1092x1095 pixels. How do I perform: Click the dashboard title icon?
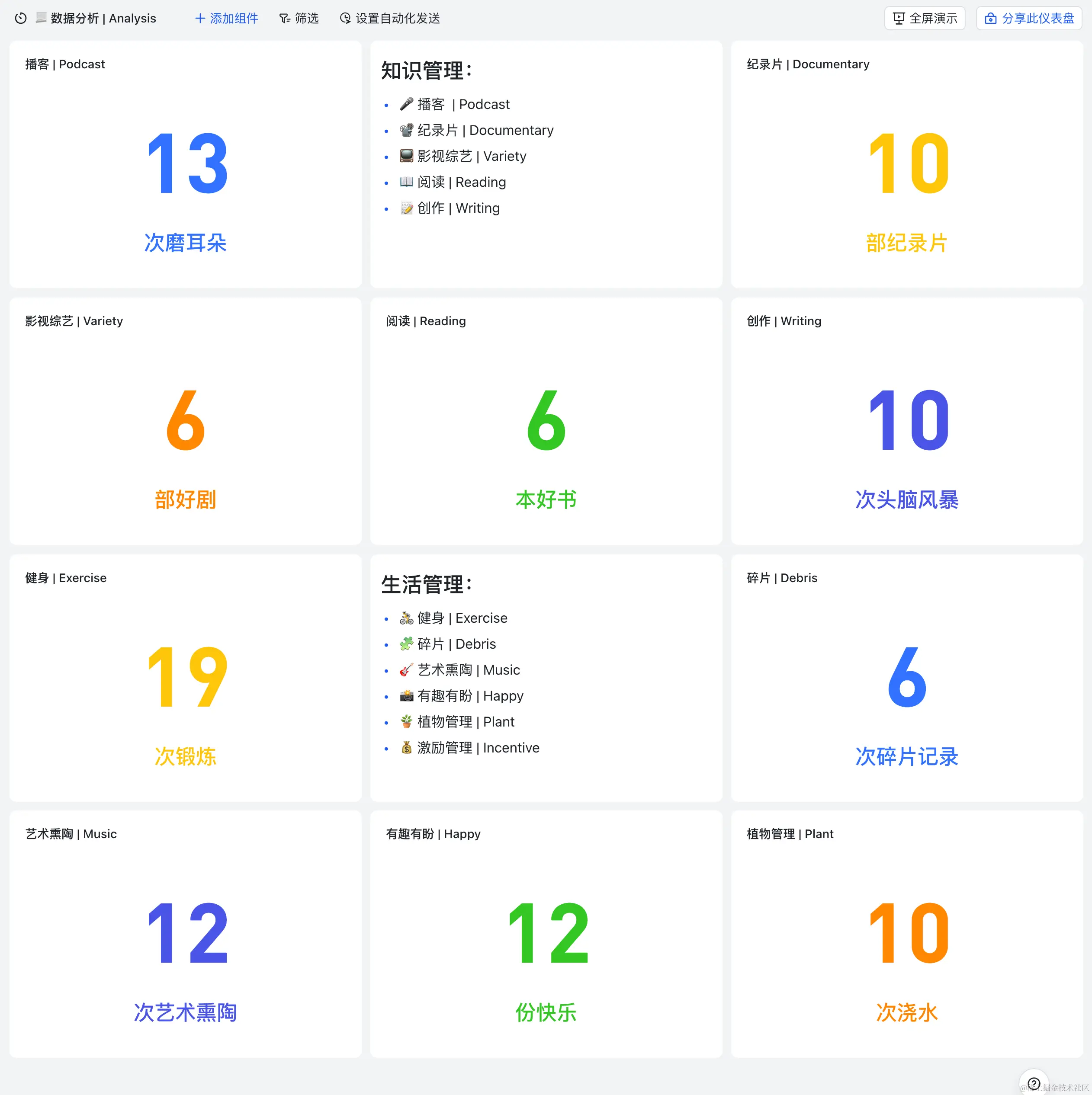pyautogui.click(x=41, y=18)
